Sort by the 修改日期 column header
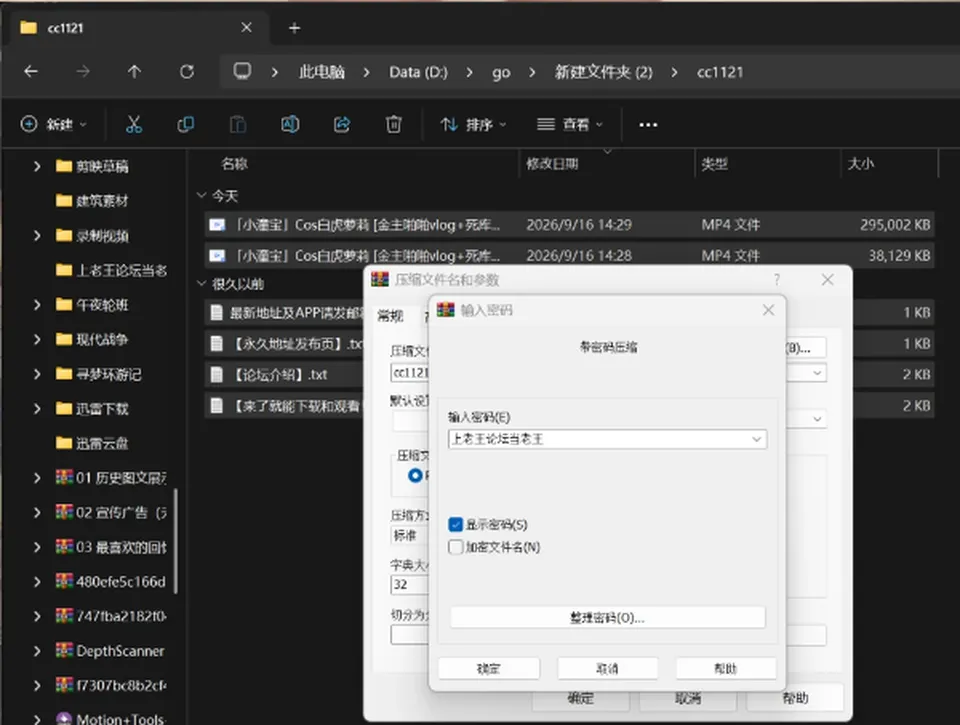The image size is (960, 725). point(552,163)
